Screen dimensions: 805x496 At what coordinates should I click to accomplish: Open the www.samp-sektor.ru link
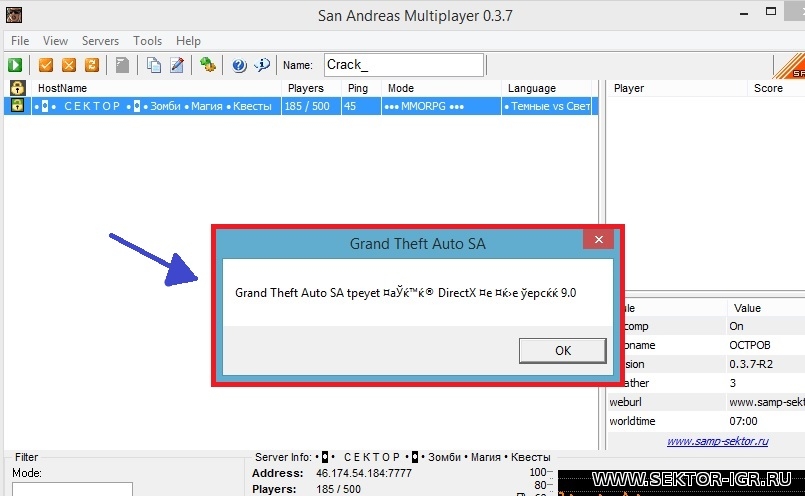click(718, 441)
